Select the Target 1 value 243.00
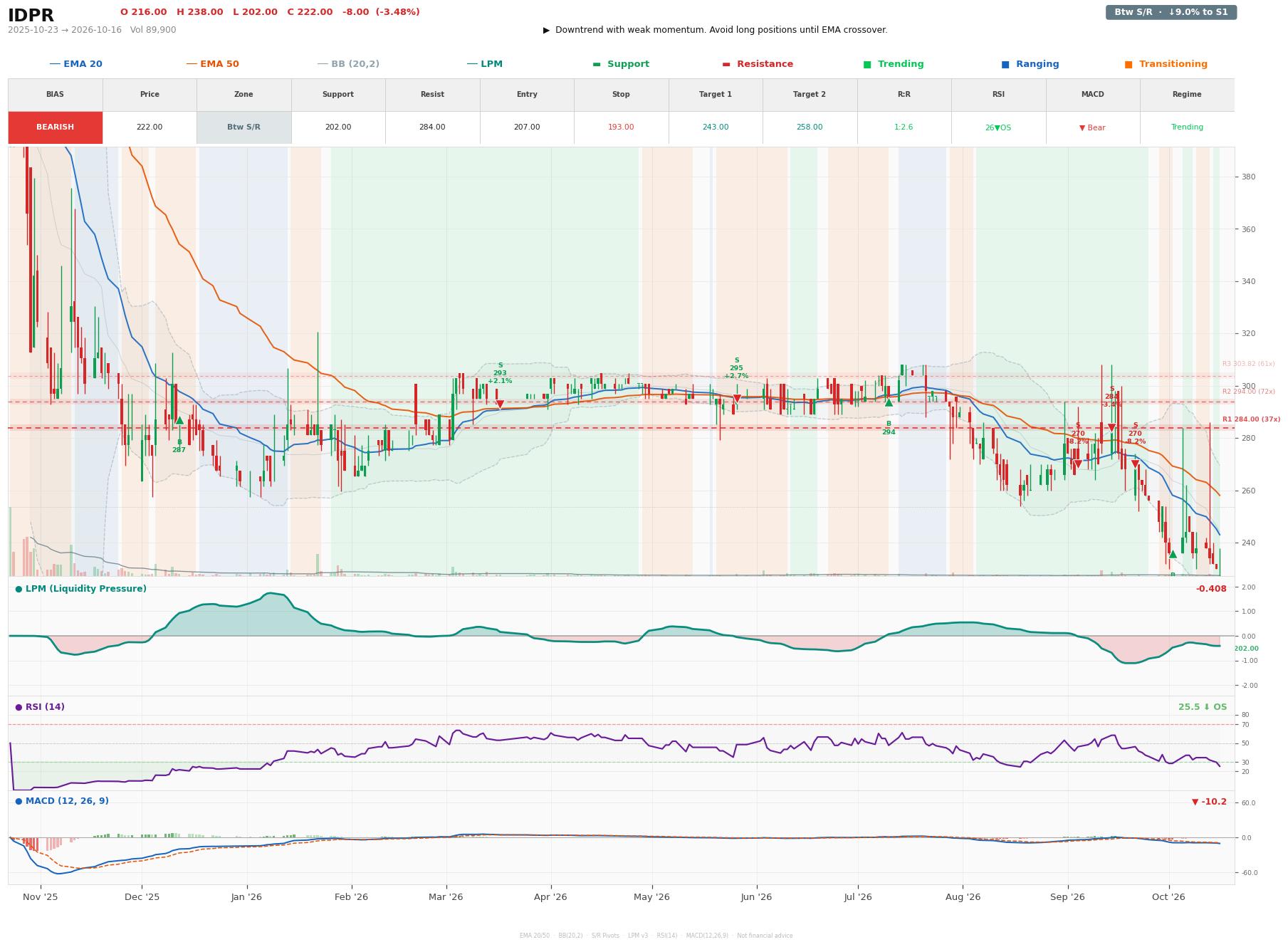Image resolution: width=1288 pixels, height=947 pixels. (716, 127)
